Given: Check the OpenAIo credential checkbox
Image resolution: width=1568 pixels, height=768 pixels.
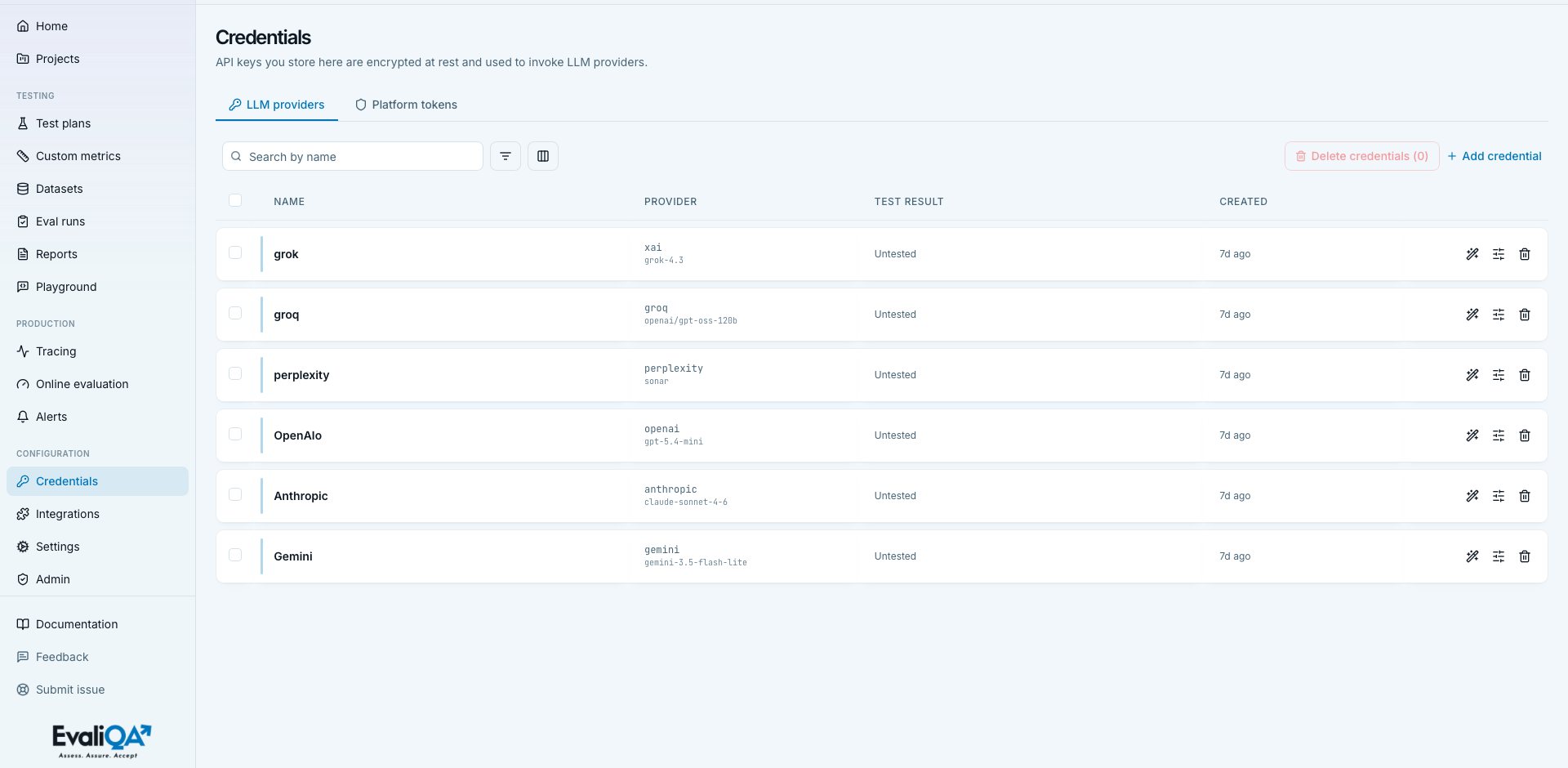Looking at the screenshot, I should (x=235, y=434).
